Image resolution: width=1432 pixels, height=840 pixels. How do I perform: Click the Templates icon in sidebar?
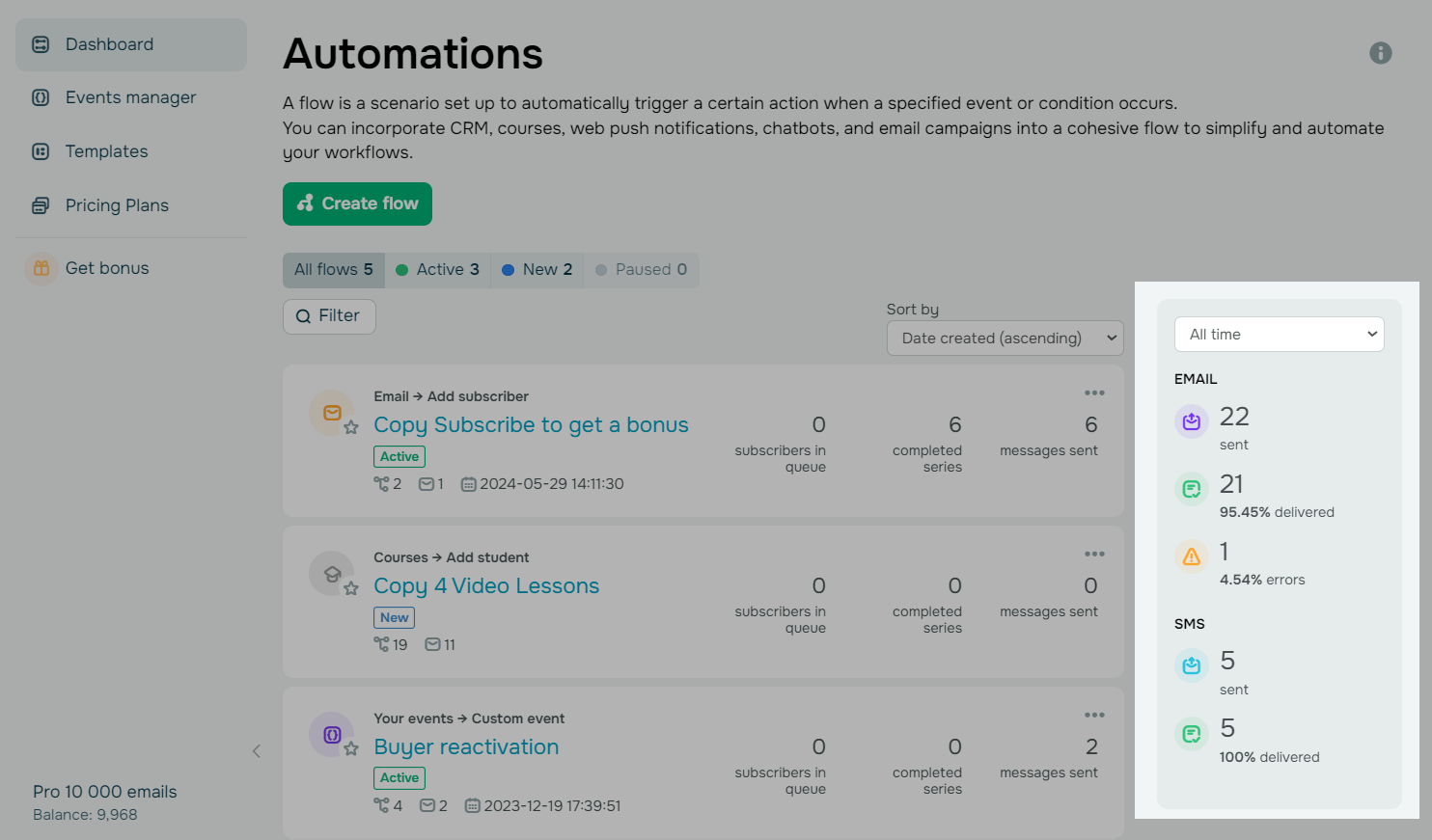point(41,151)
